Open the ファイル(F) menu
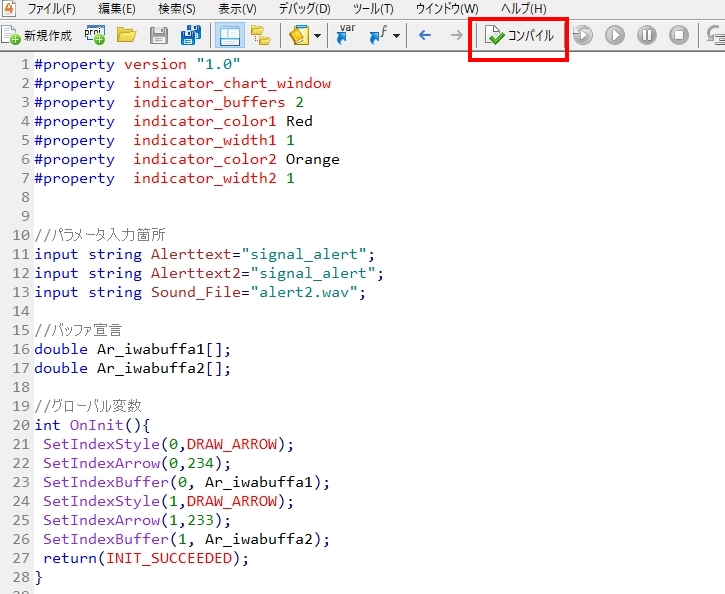The height and width of the screenshot is (594, 725). [51, 9]
